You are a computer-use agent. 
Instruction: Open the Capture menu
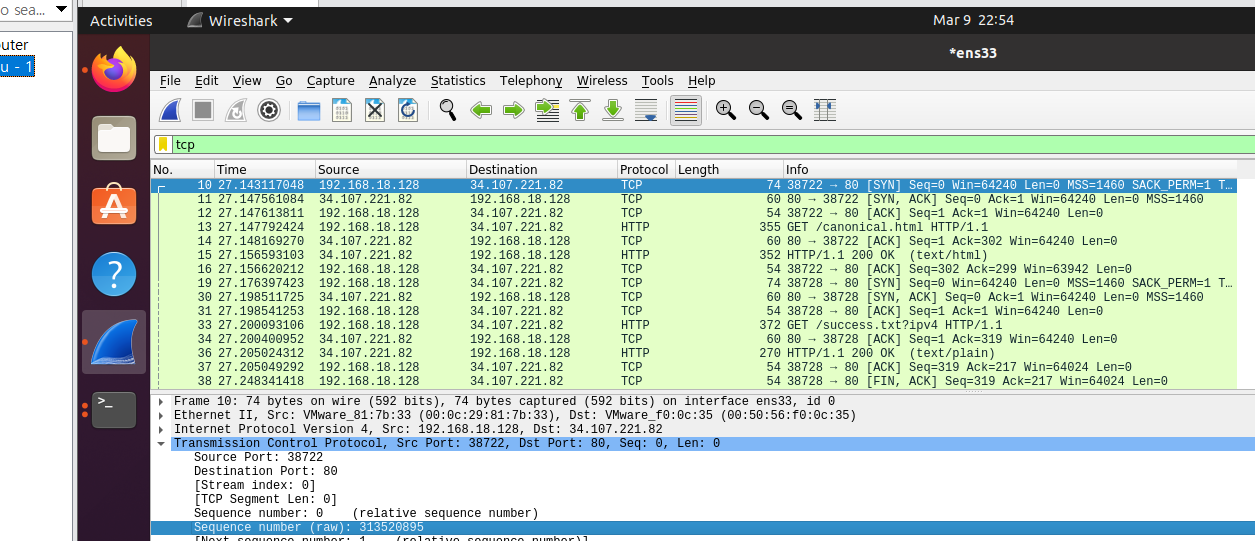point(331,81)
